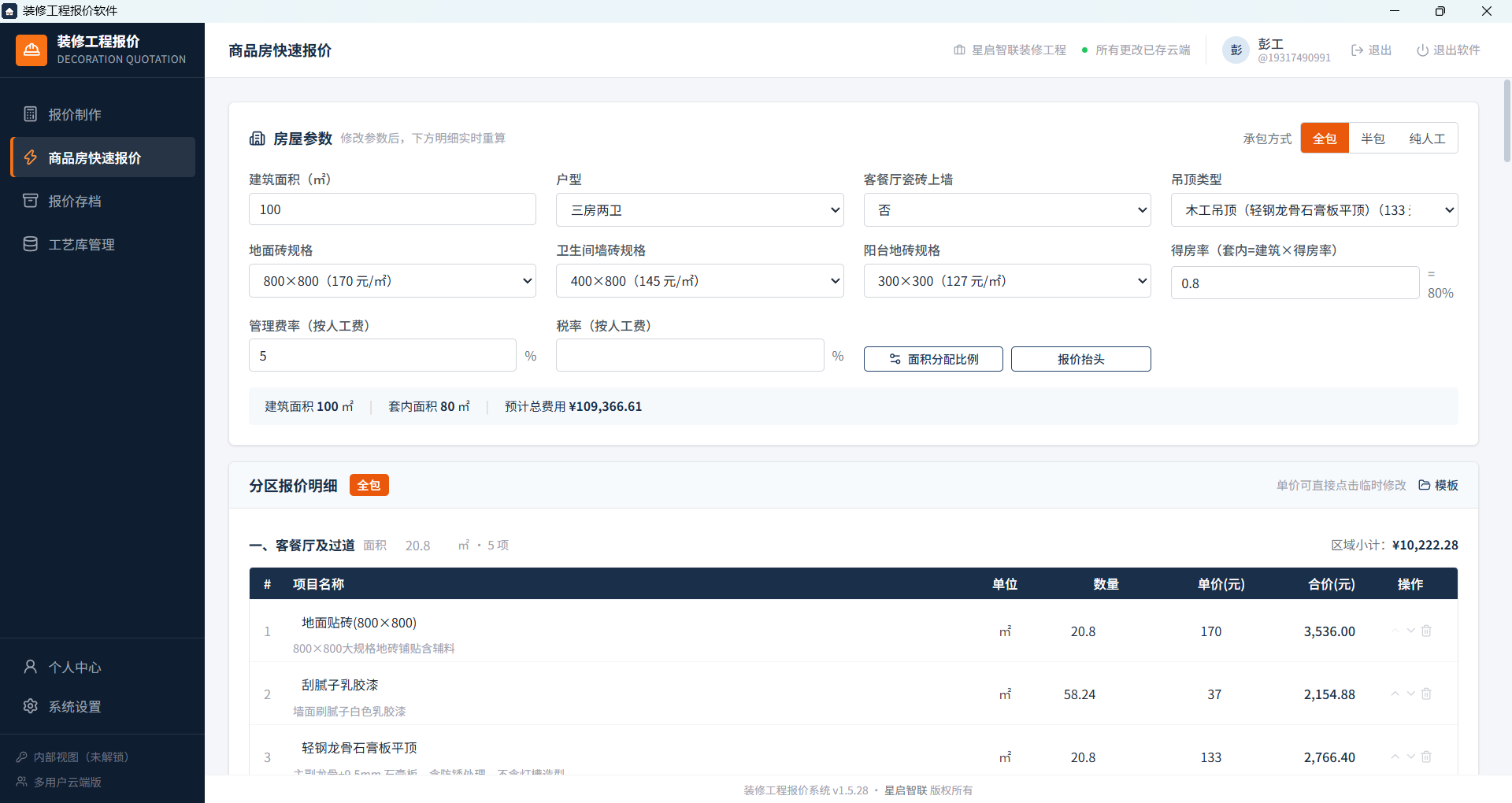Click the 项目名称 column header
Viewport: 1512px width, 803px height.
[318, 584]
